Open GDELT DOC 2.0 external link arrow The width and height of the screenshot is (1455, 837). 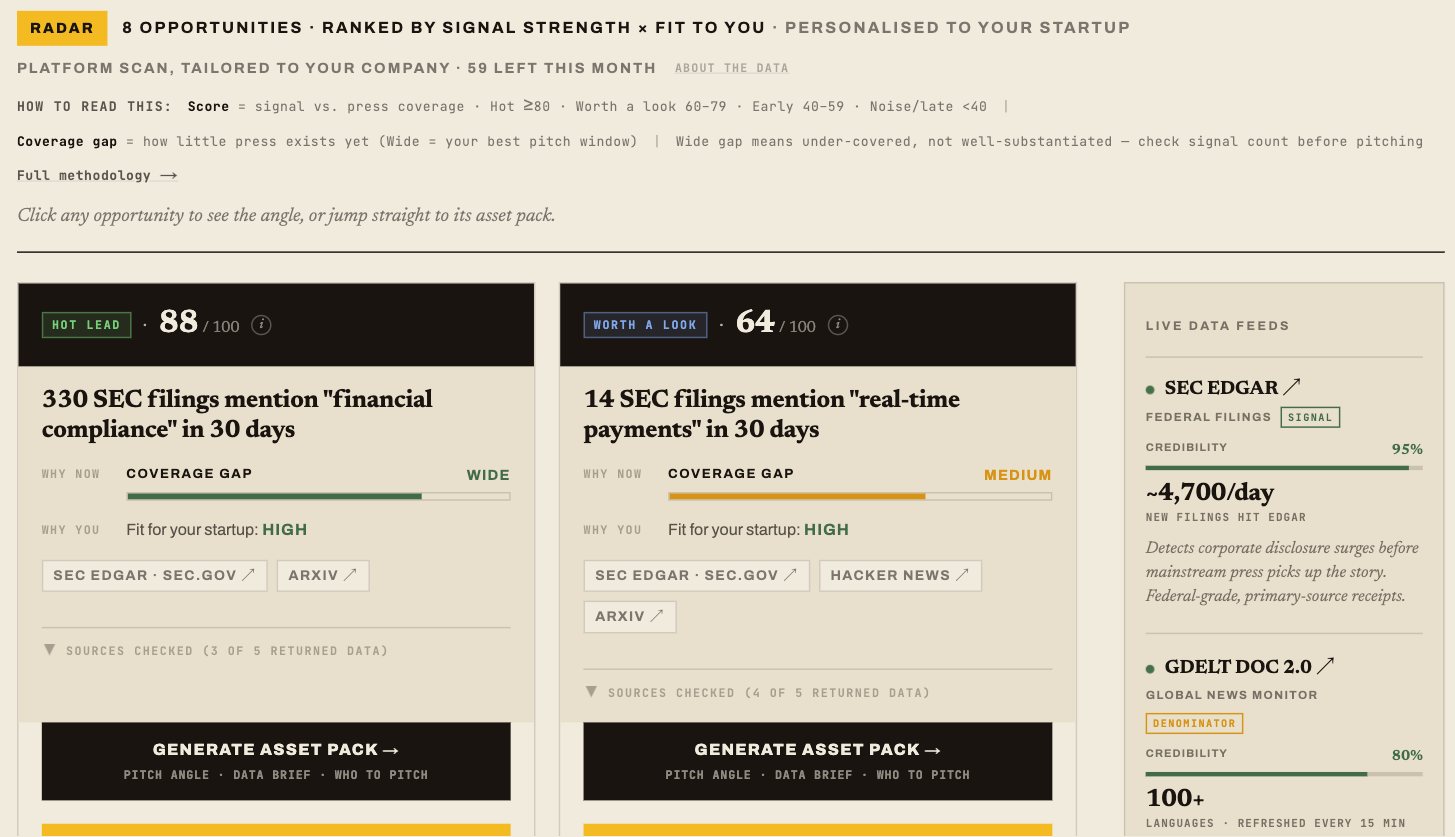[x=1326, y=666]
